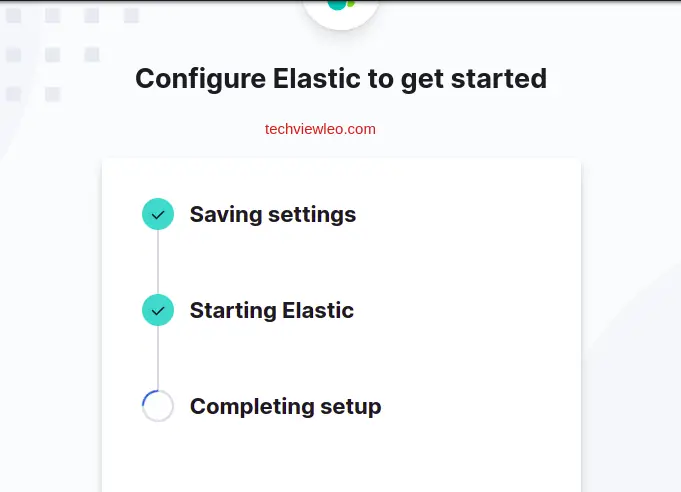This screenshot has height=492, width=681.
Task: Select the Saving settings step label
Action: pyautogui.click(x=272, y=214)
